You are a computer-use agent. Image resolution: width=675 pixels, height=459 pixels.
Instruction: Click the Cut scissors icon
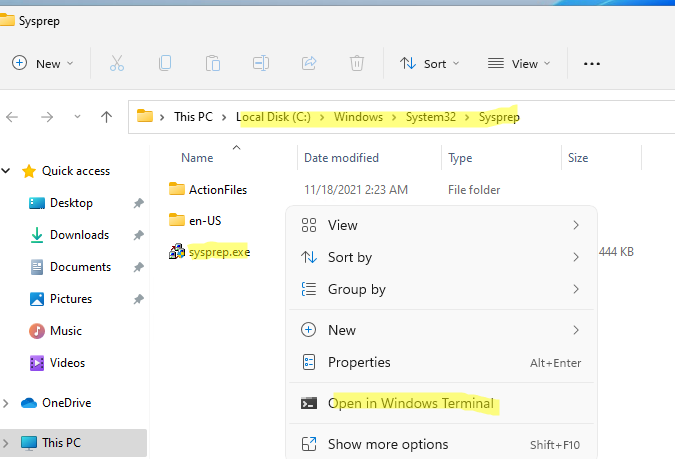point(117,63)
